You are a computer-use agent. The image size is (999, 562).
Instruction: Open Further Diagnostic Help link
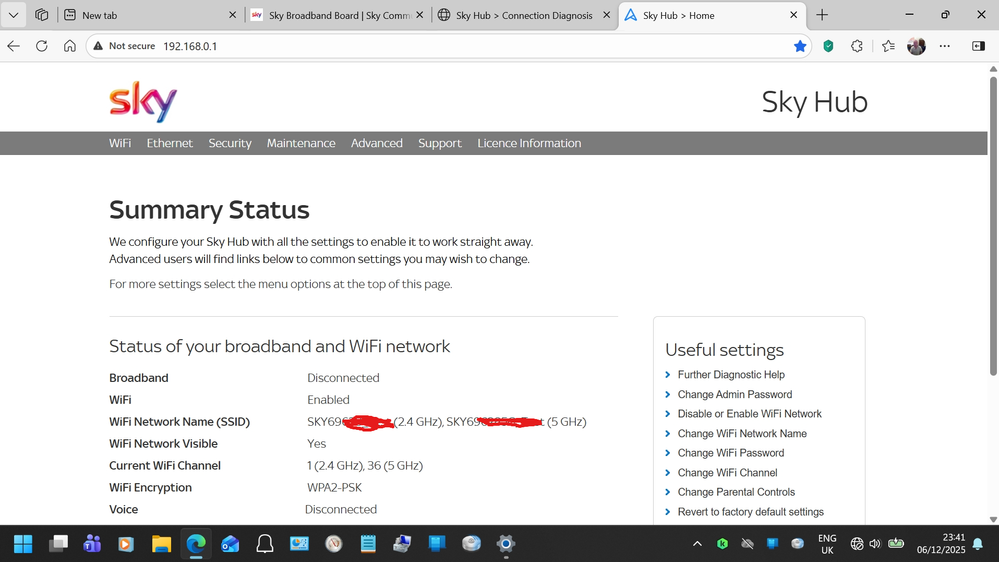[x=731, y=375]
